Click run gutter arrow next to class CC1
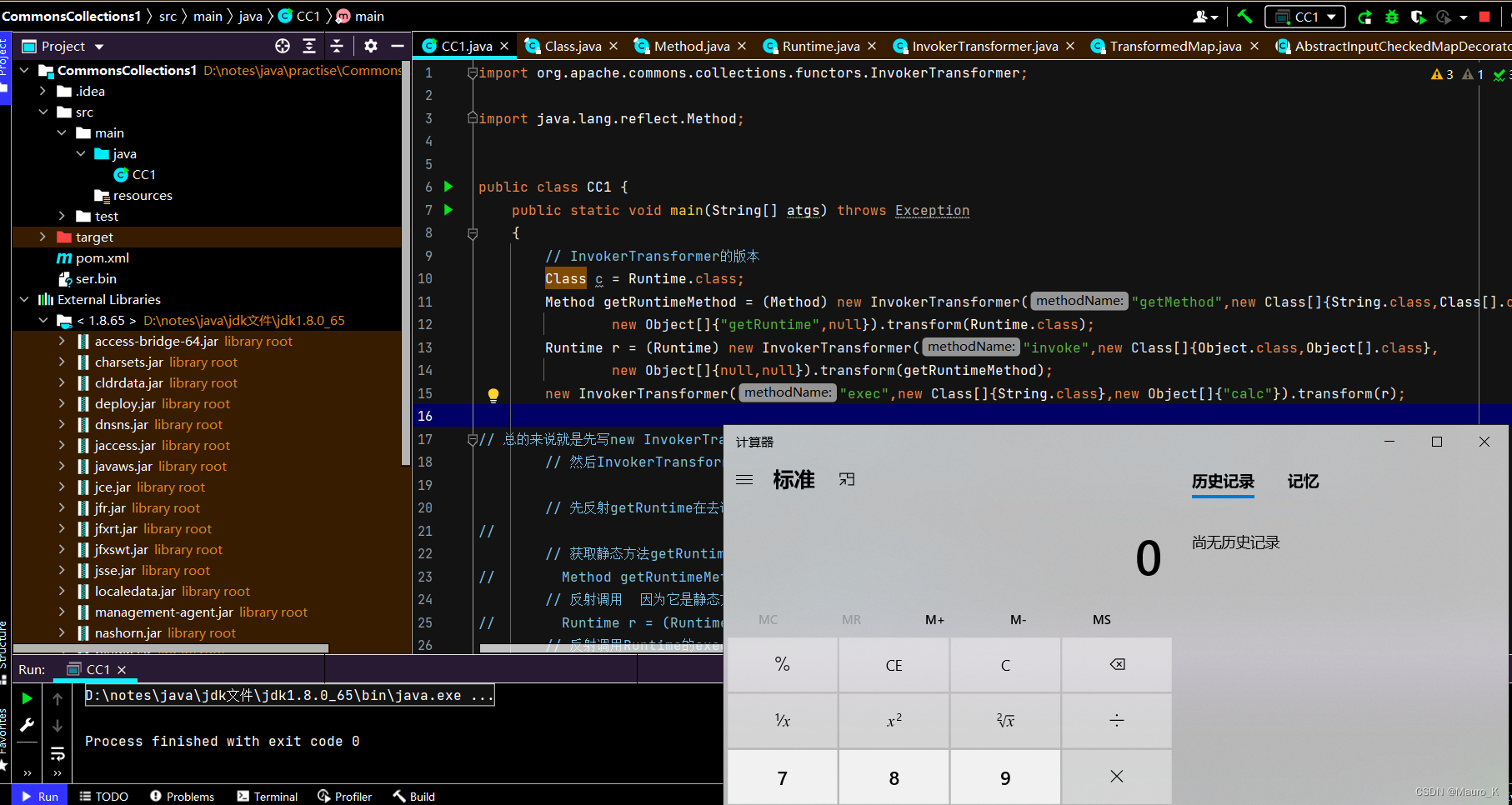The height and width of the screenshot is (805, 1512). click(448, 187)
